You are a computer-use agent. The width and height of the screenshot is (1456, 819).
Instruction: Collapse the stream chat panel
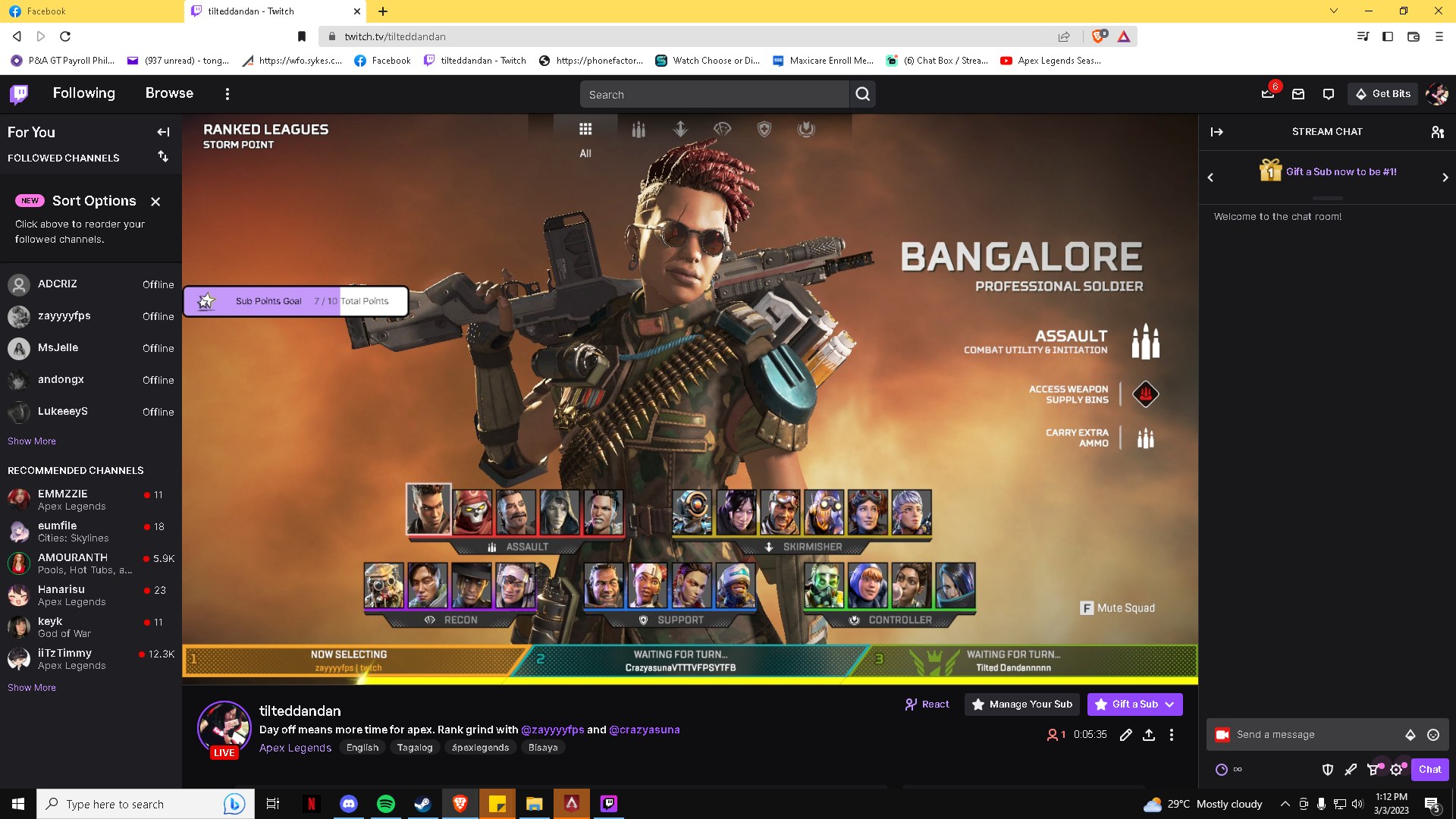pos(1217,132)
